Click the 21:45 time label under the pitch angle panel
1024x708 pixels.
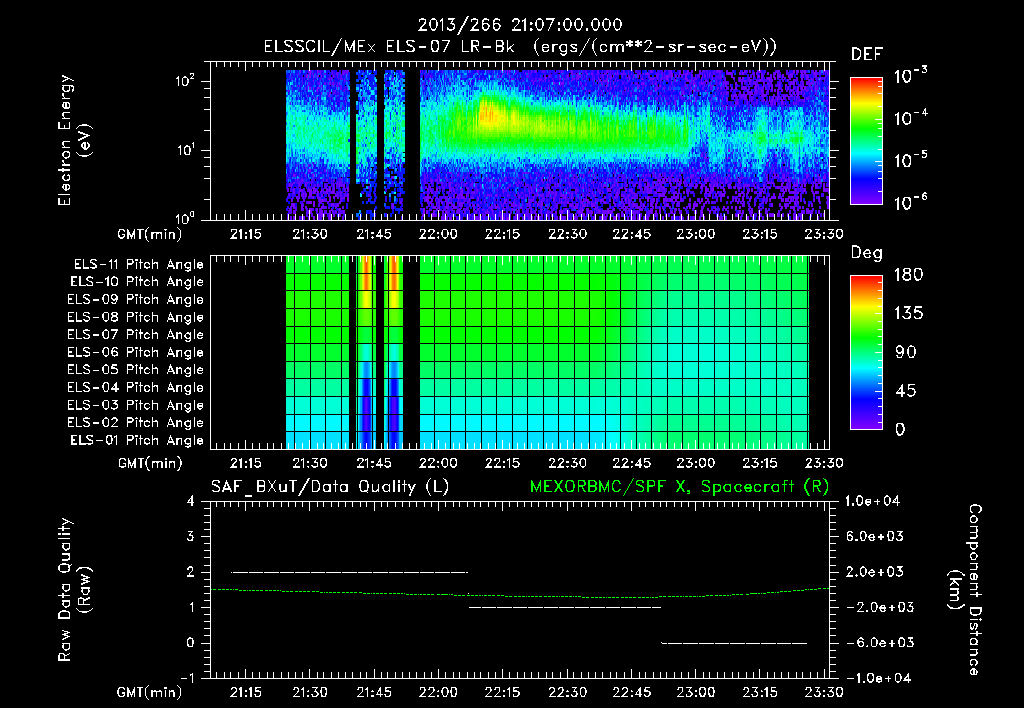(x=374, y=463)
